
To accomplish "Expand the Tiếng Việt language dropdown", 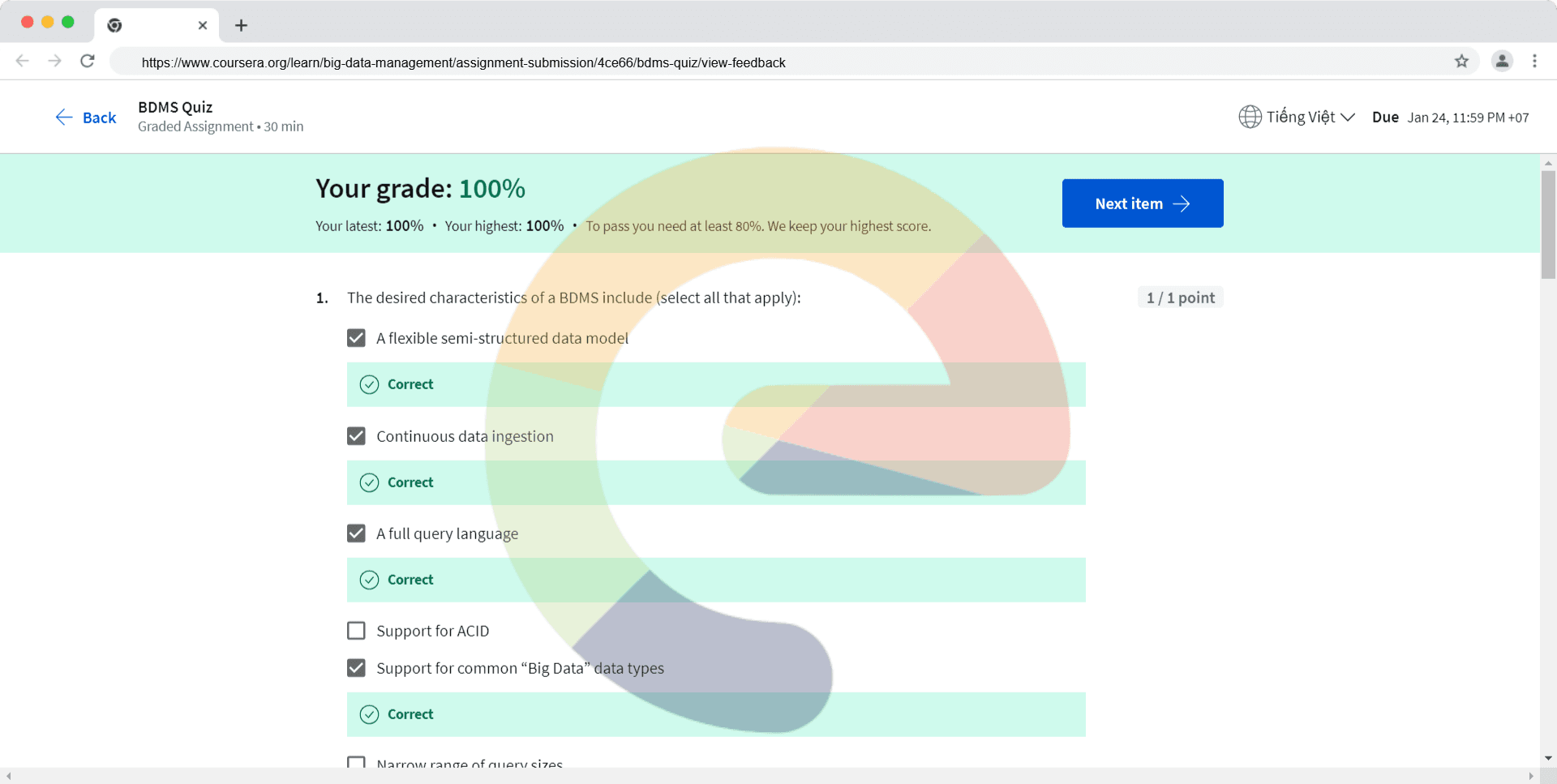I will [1310, 117].
